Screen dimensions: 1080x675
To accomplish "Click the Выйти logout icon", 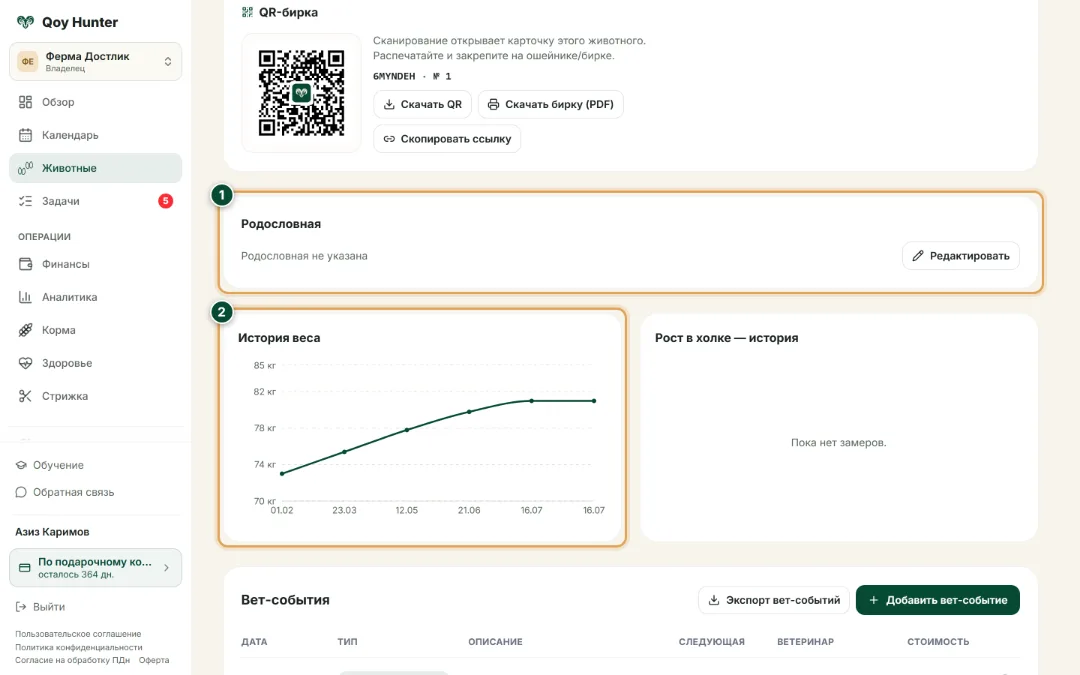I will click(x=21, y=607).
